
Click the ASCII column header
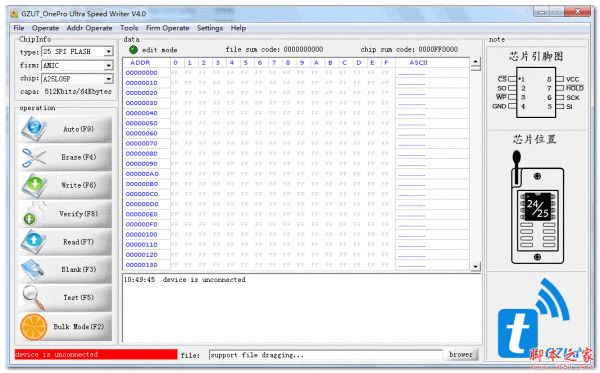pyautogui.click(x=418, y=63)
